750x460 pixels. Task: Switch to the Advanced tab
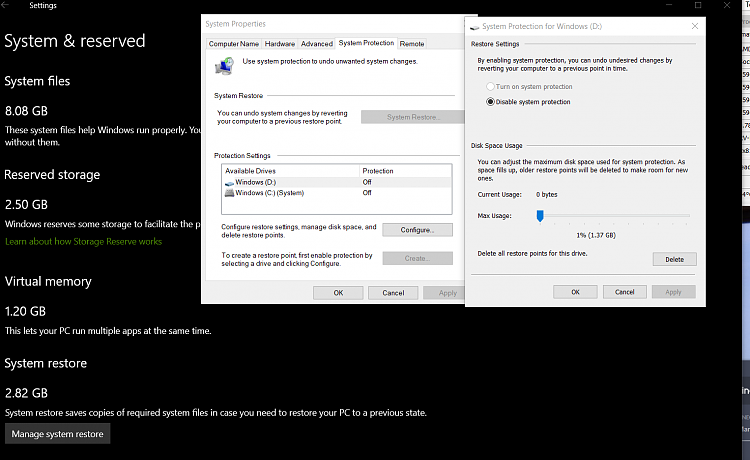pyautogui.click(x=317, y=44)
